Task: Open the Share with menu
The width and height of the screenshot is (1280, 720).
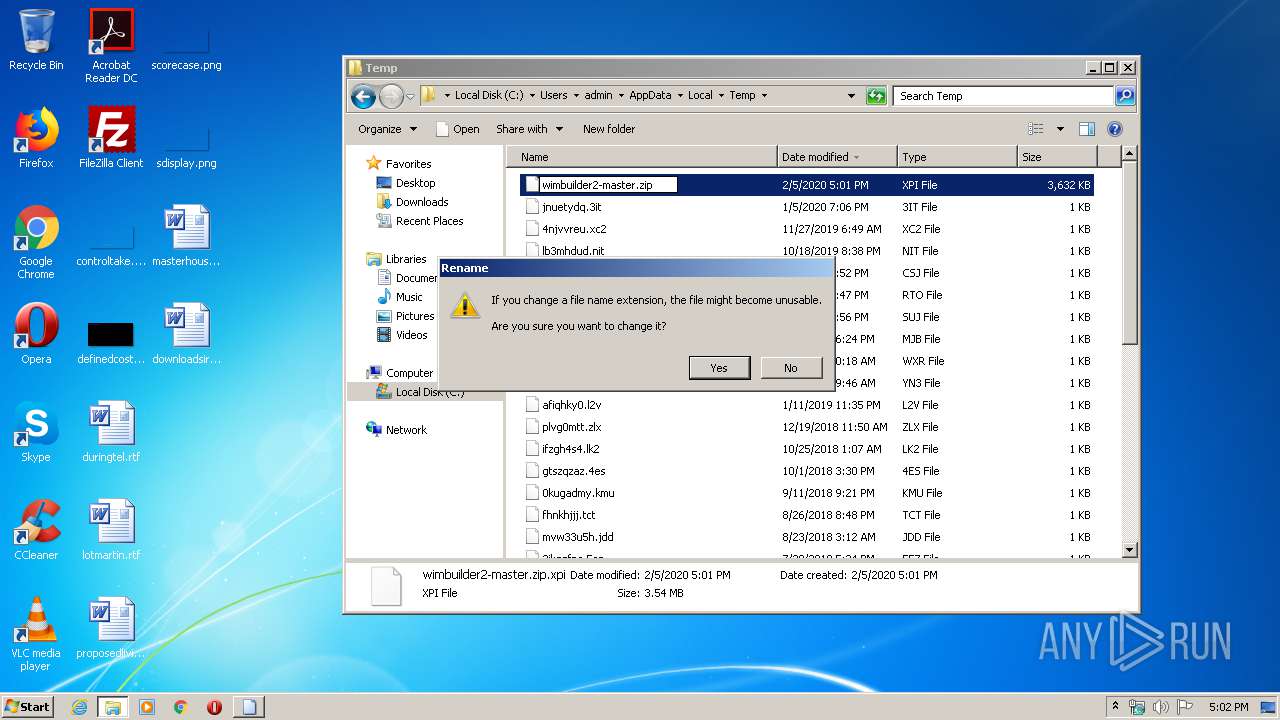Action: [529, 129]
